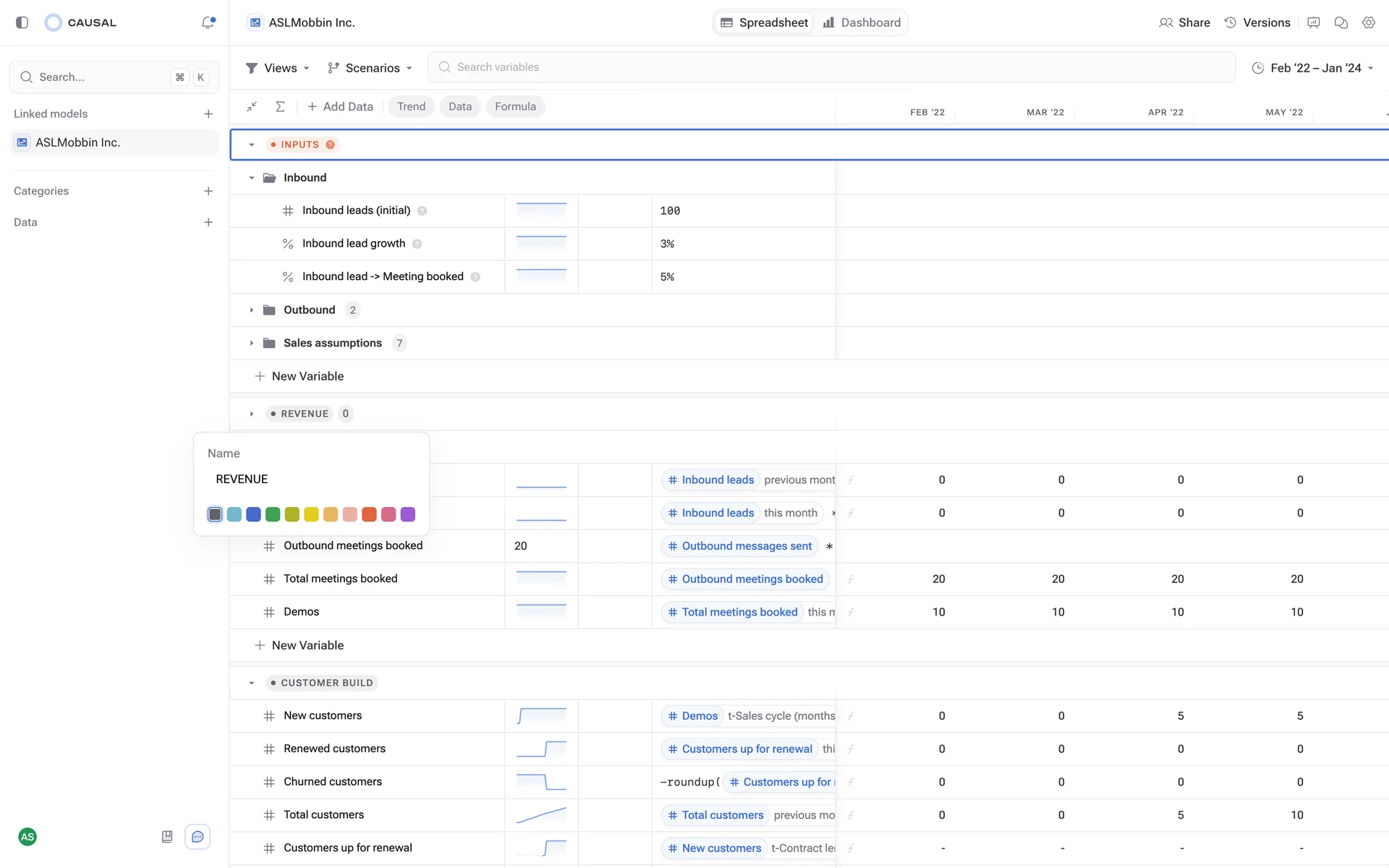The width and height of the screenshot is (1389, 868).
Task: Open the chat support icon at bottom left
Action: [x=197, y=837]
